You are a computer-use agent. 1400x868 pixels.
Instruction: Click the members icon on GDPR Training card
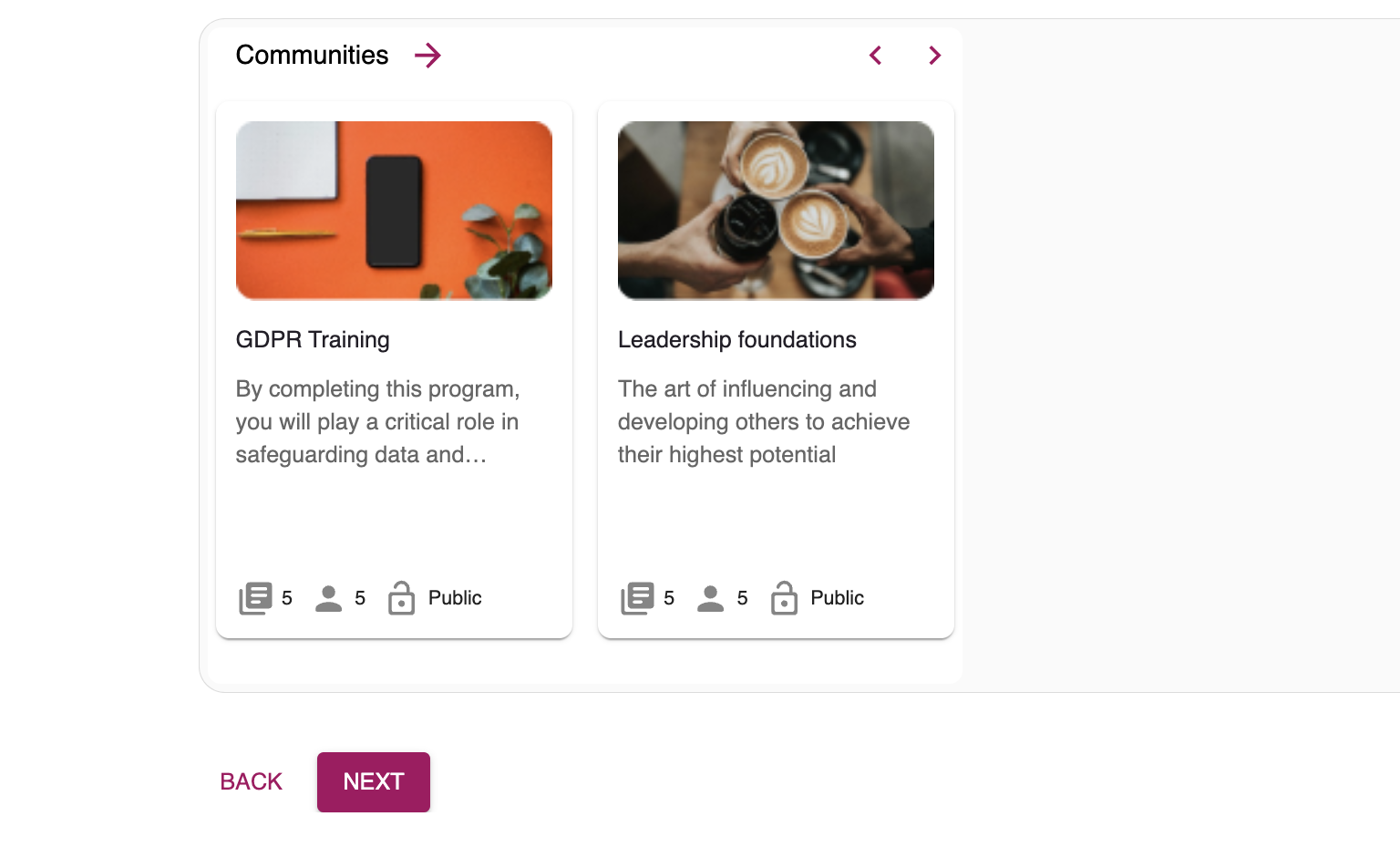pos(328,598)
